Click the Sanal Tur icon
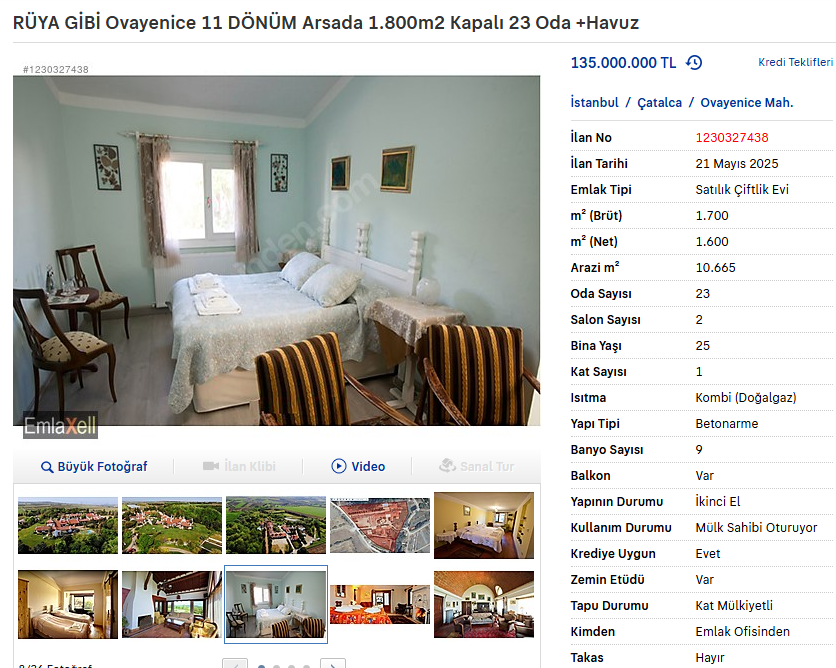This screenshot has width=836, height=668. pyautogui.click(x=447, y=465)
